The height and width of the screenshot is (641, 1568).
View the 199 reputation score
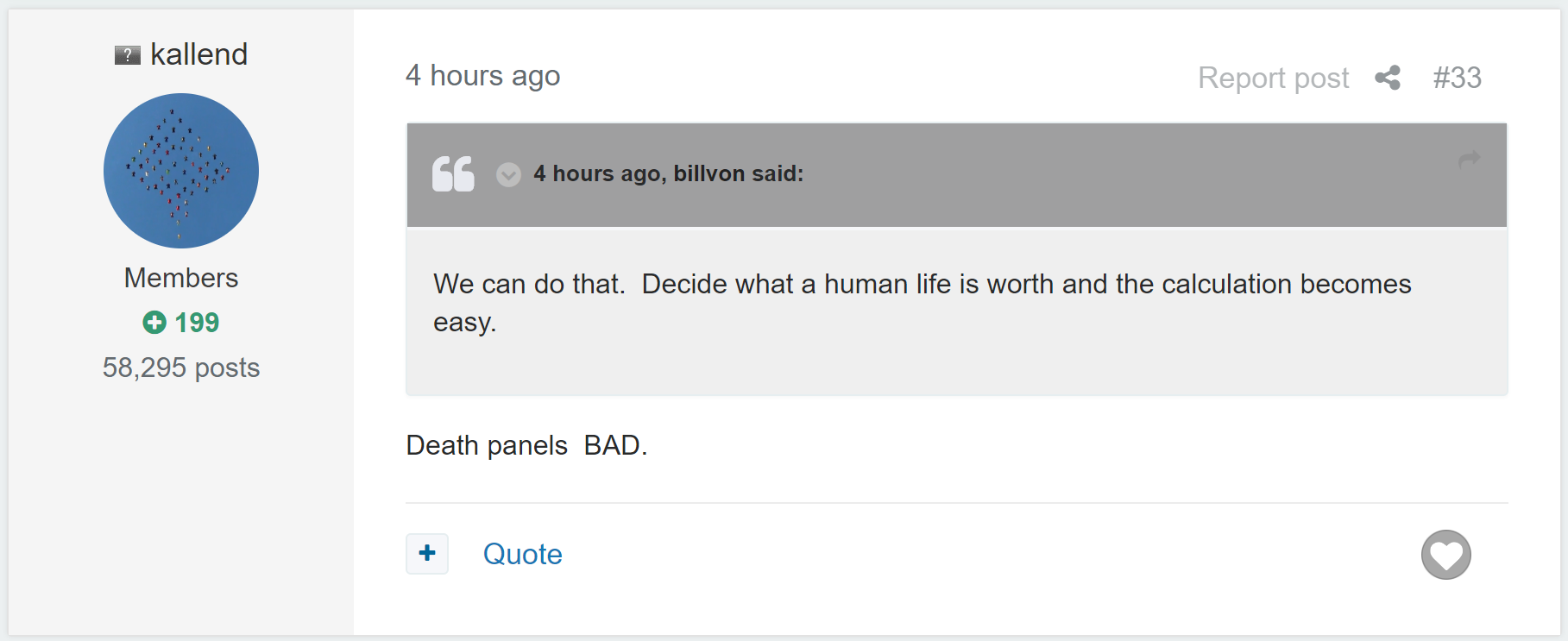(x=197, y=323)
